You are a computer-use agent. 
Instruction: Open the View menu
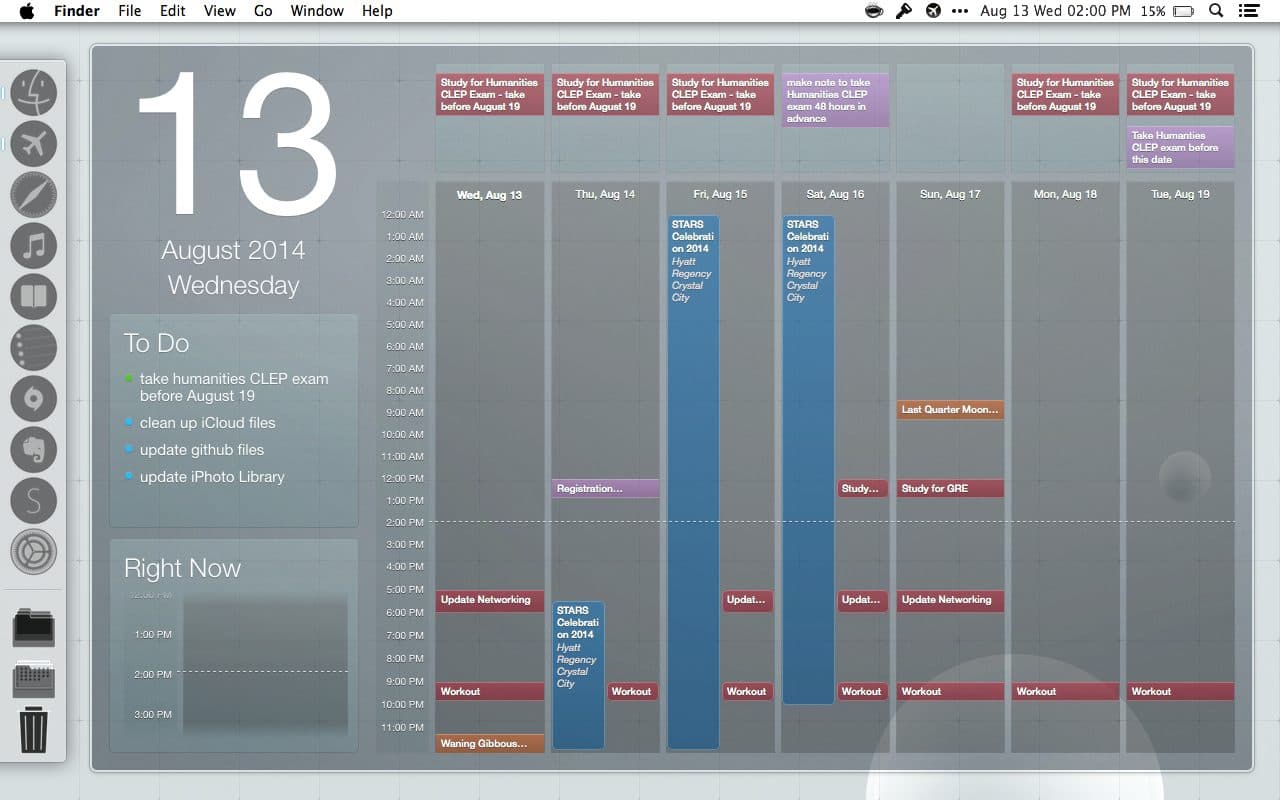(219, 11)
